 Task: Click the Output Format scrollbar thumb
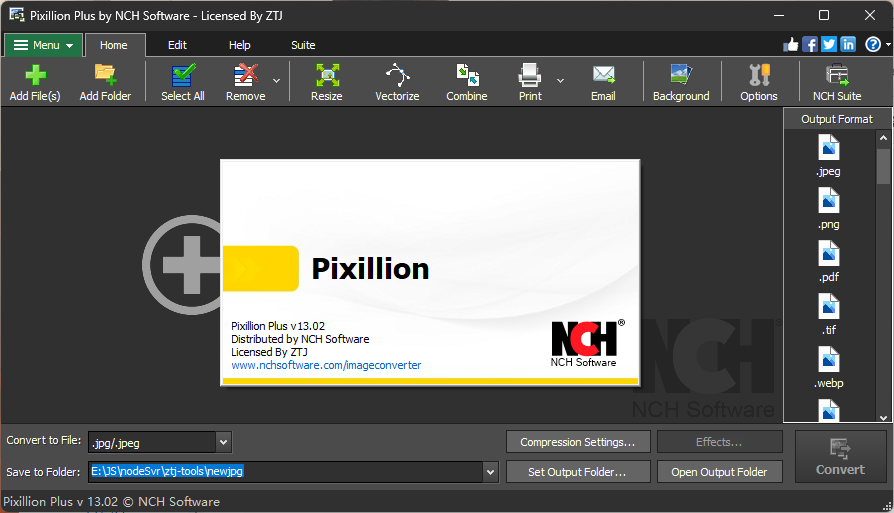[x=883, y=166]
